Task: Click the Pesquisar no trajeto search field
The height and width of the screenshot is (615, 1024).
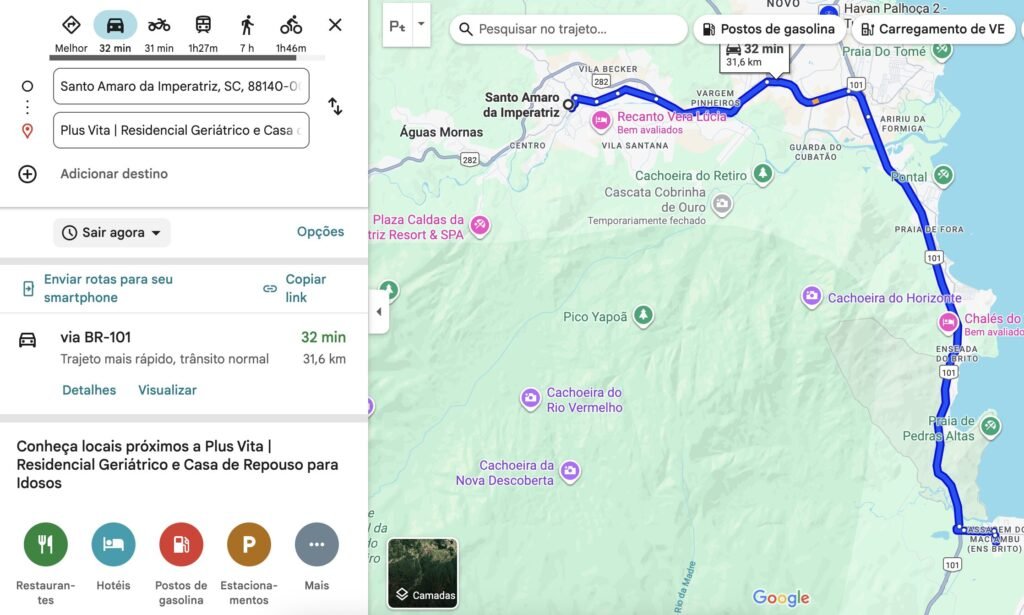Action: point(566,29)
